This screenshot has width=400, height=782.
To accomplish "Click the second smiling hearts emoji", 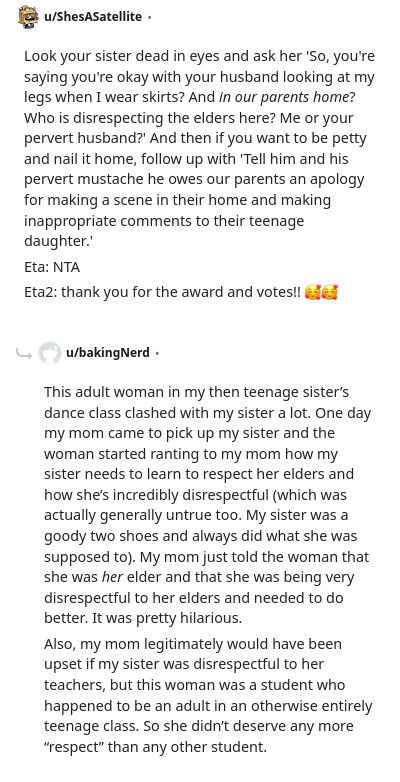I will point(330,292).
